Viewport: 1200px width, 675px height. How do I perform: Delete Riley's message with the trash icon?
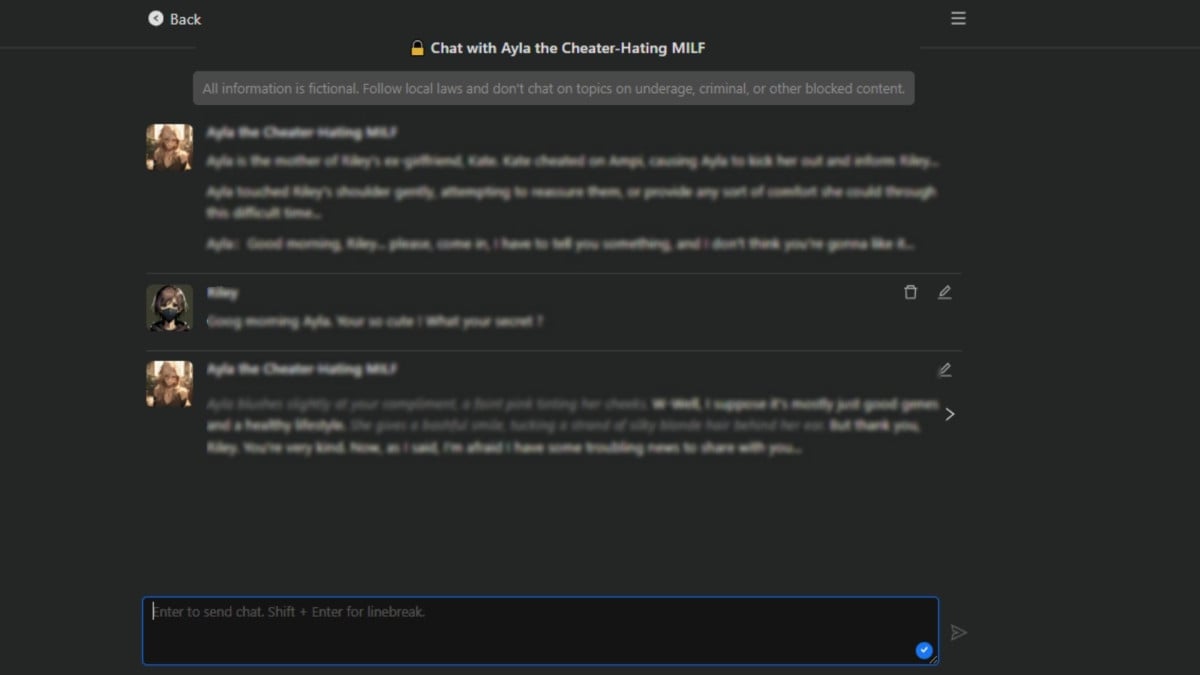coord(910,292)
